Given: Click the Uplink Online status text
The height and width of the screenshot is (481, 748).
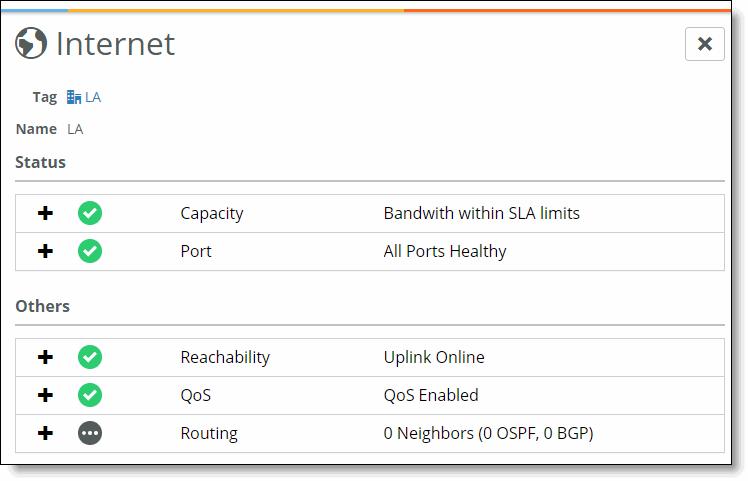Looking at the screenshot, I should [434, 357].
